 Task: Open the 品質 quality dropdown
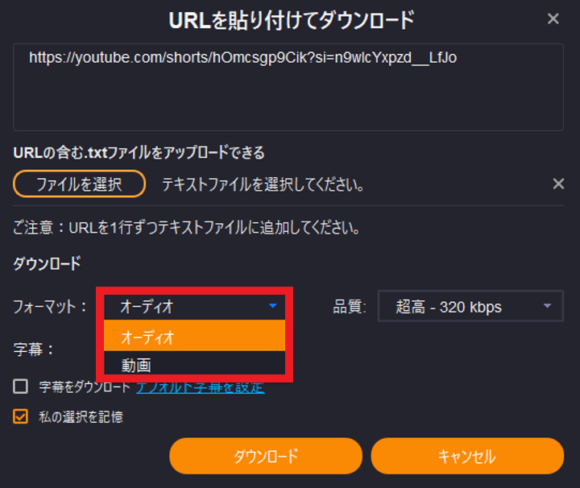pyautogui.click(x=470, y=306)
